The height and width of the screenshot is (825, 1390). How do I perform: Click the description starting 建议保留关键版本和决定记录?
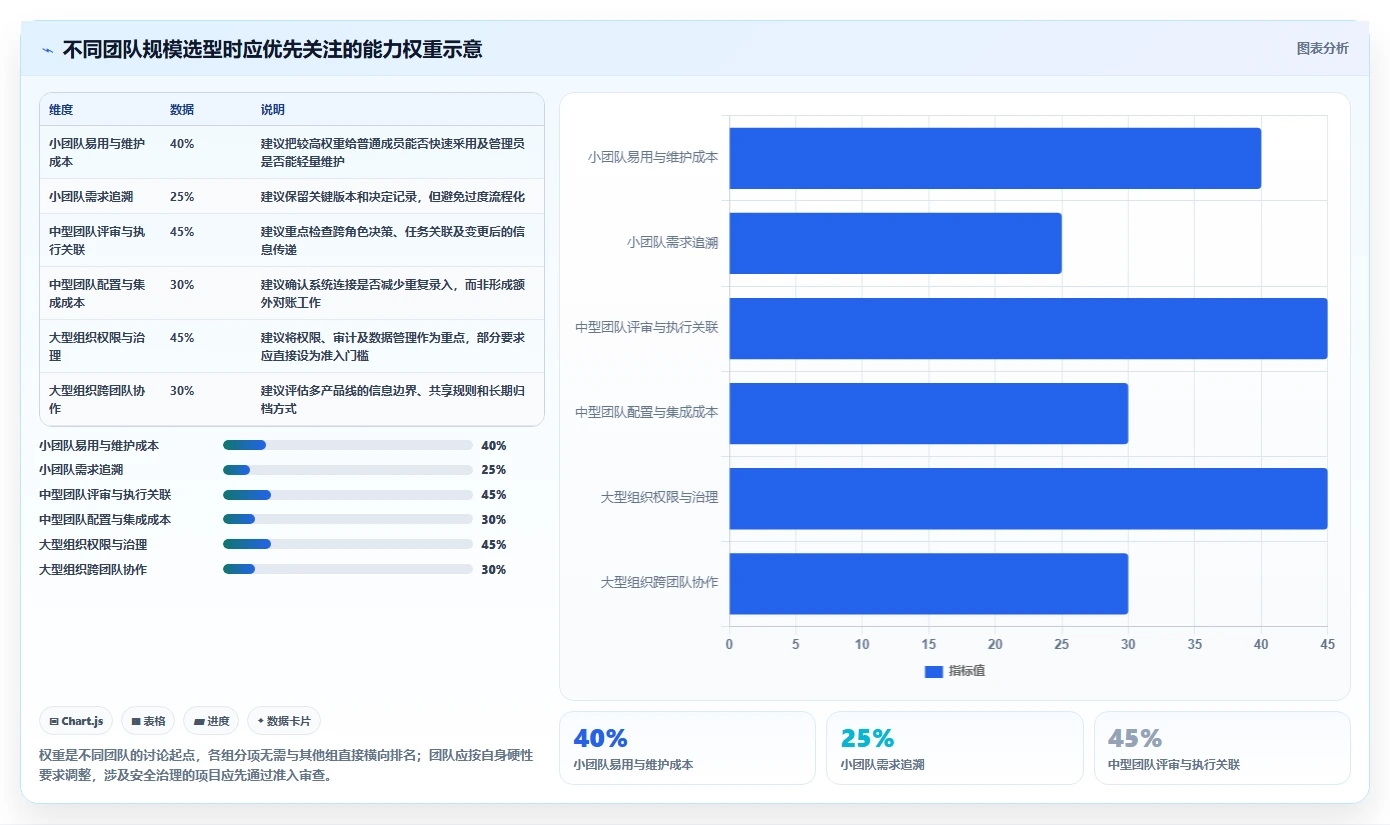coord(393,196)
